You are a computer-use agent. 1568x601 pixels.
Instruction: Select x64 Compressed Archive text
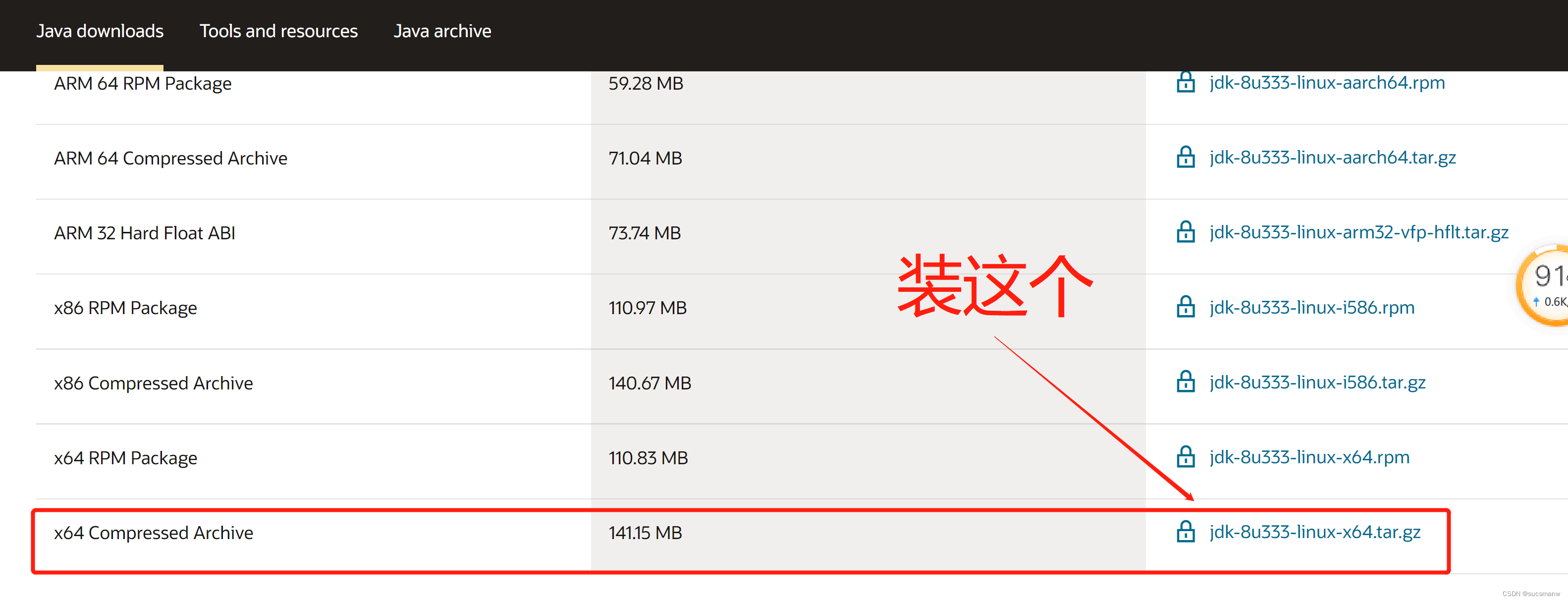154,533
